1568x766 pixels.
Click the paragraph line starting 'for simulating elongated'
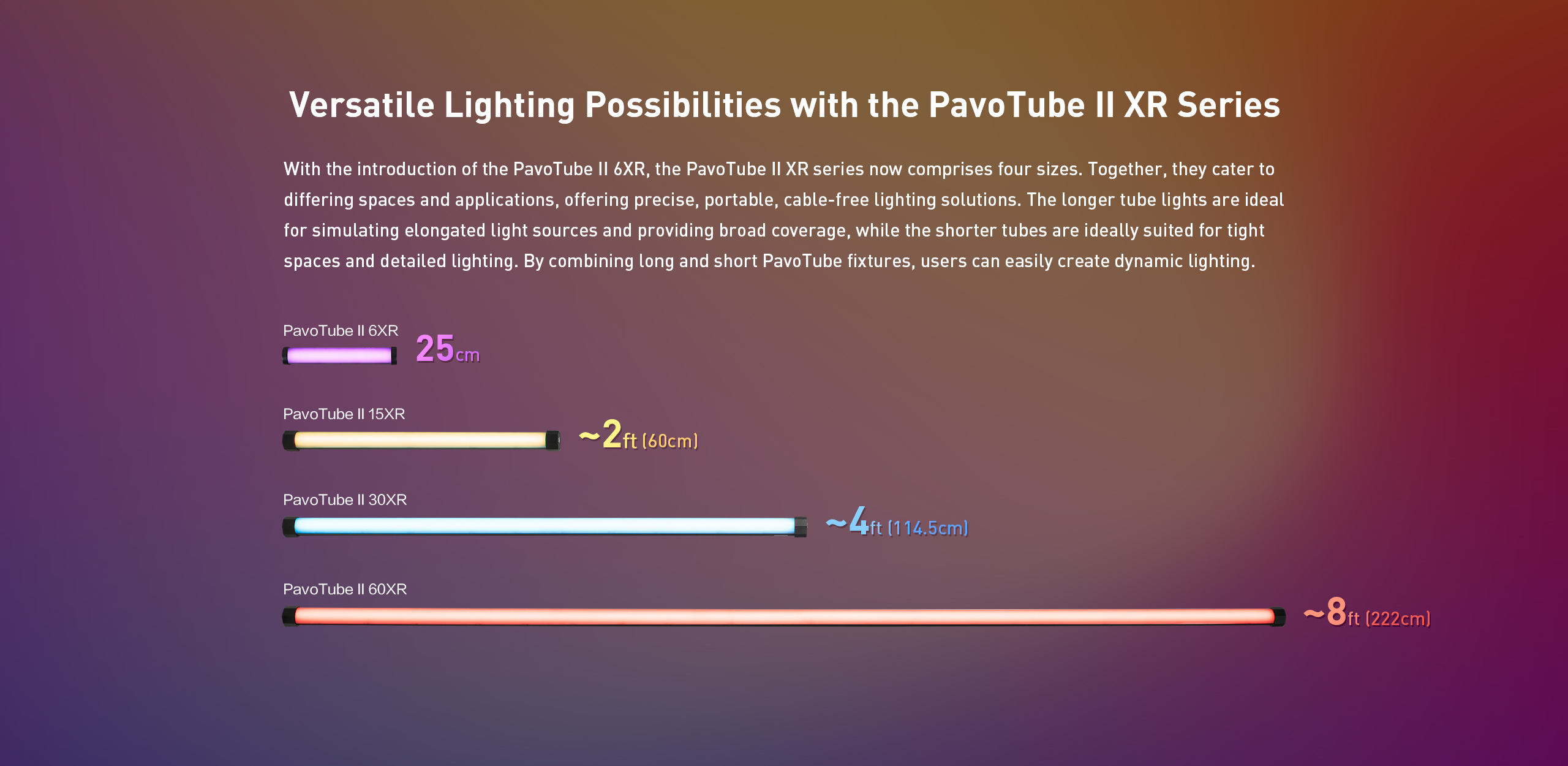(774, 230)
